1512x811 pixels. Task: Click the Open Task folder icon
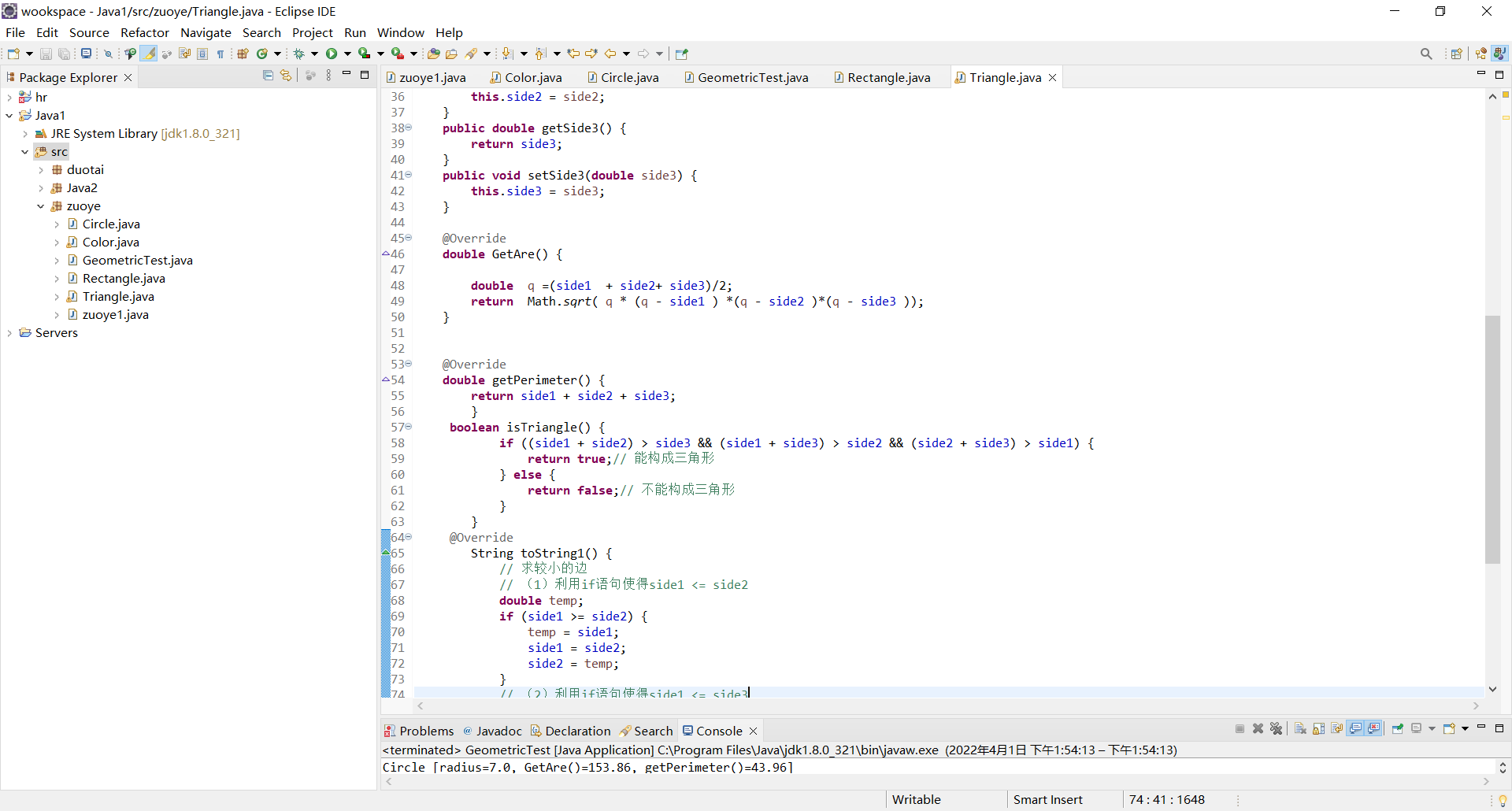[x=451, y=54]
